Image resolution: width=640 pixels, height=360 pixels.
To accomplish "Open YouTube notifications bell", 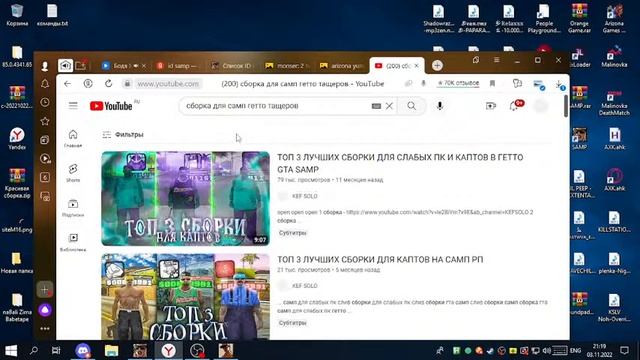I will coord(514,106).
